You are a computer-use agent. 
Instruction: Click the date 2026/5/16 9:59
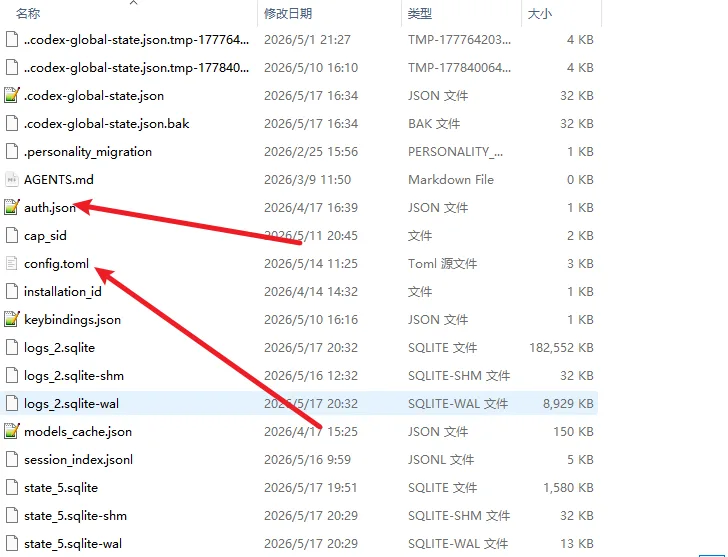click(x=307, y=460)
